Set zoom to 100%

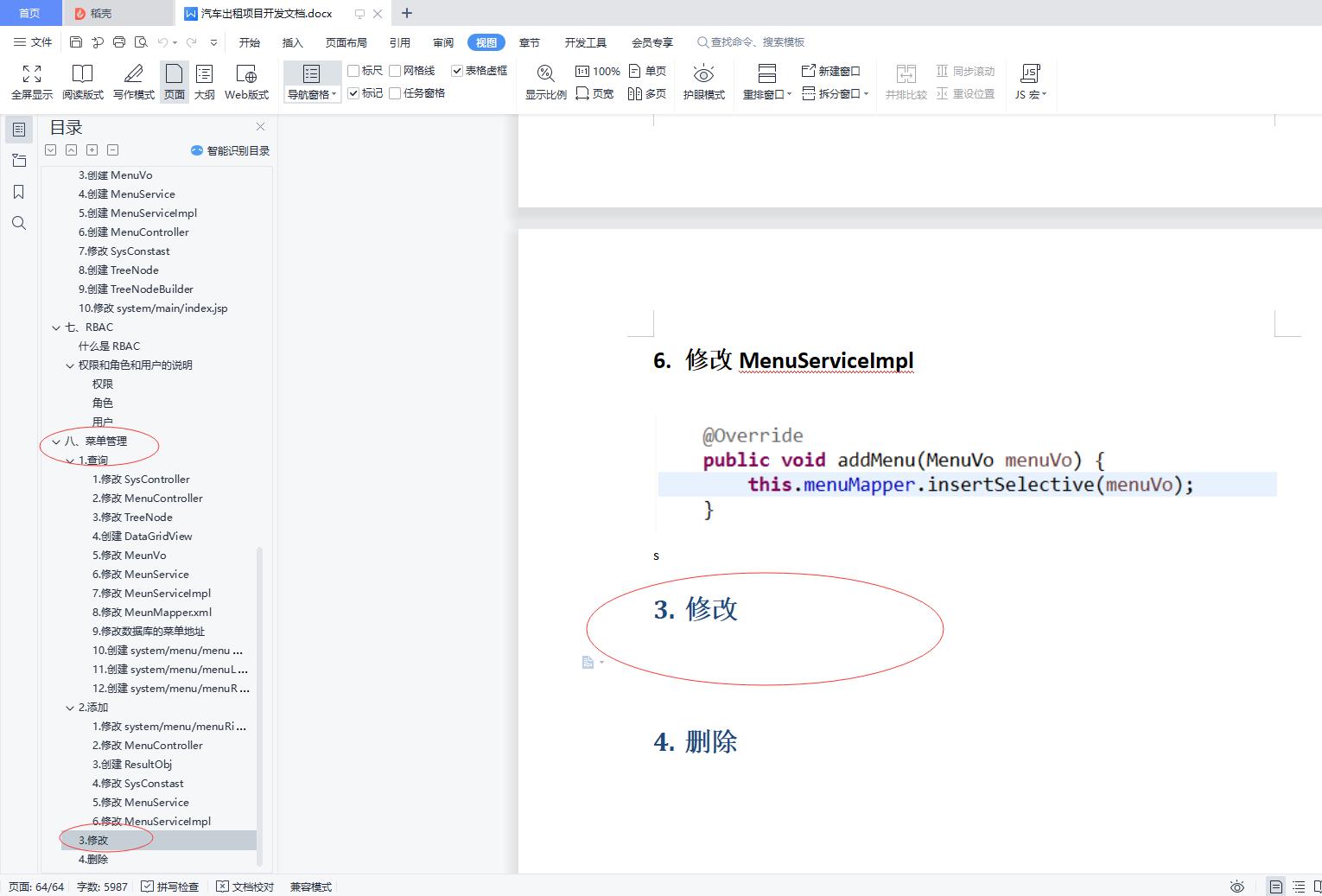(597, 71)
